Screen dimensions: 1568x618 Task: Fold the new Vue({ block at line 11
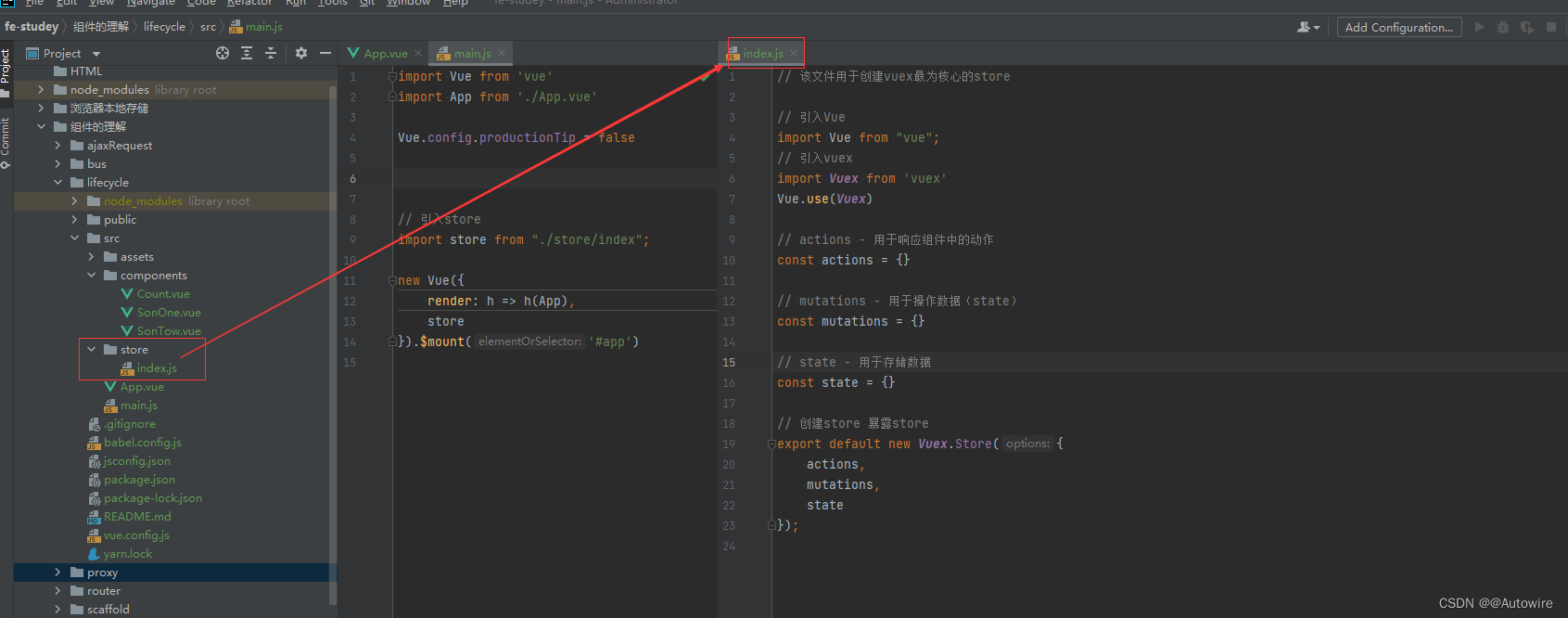pyautogui.click(x=392, y=280)
